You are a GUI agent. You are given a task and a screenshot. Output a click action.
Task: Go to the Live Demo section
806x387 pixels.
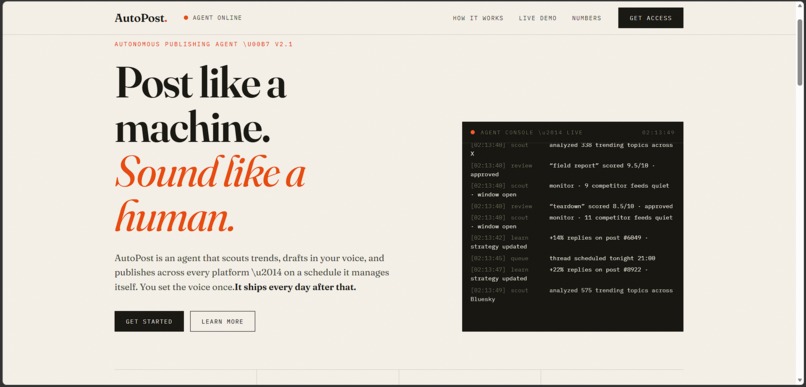pyautogui.click(x=538, y=18)
